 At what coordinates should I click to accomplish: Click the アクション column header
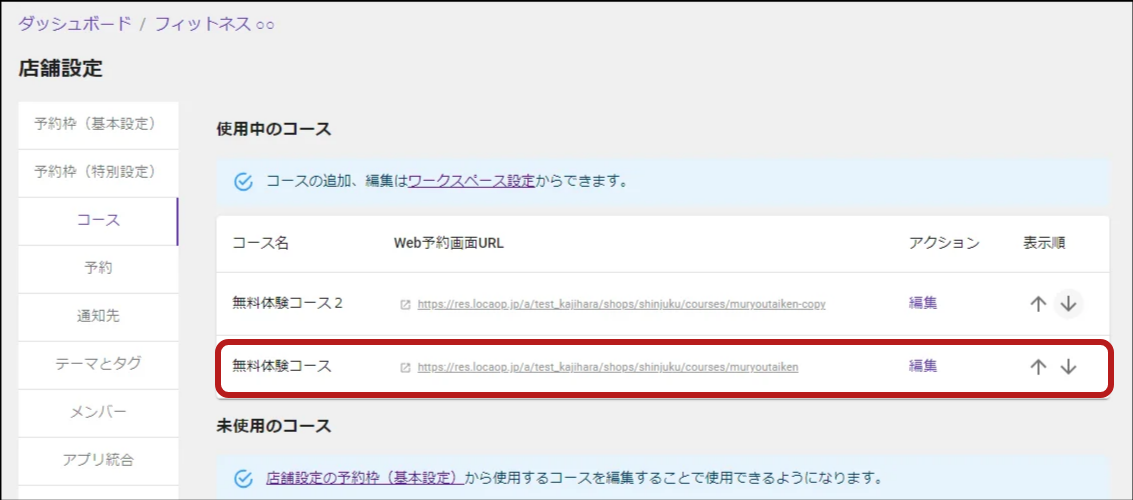944,243
